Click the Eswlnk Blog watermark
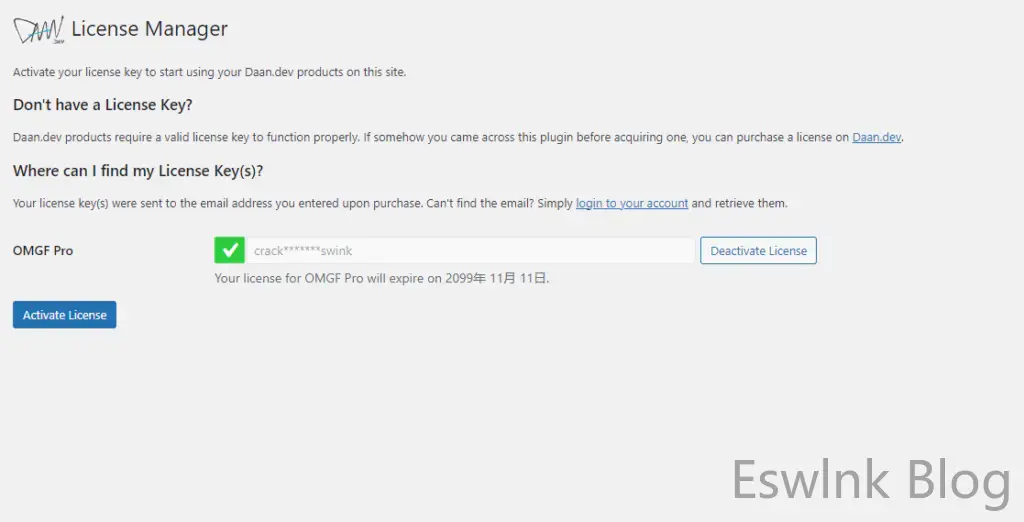Screen dimensions: 1024x522 click(x=870, y=480)
